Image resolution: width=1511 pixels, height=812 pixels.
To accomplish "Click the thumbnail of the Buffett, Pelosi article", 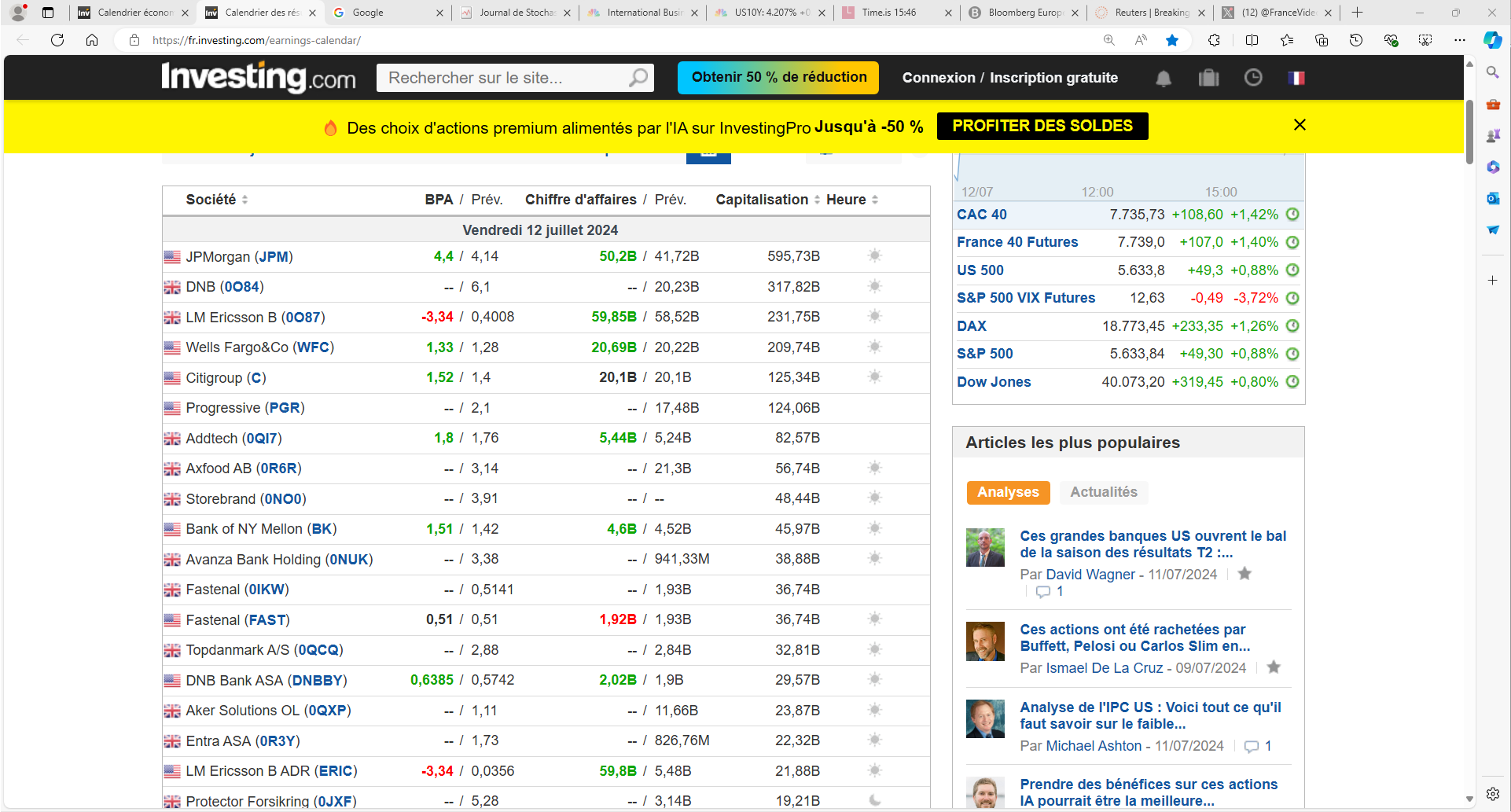I will pos(985,641).
